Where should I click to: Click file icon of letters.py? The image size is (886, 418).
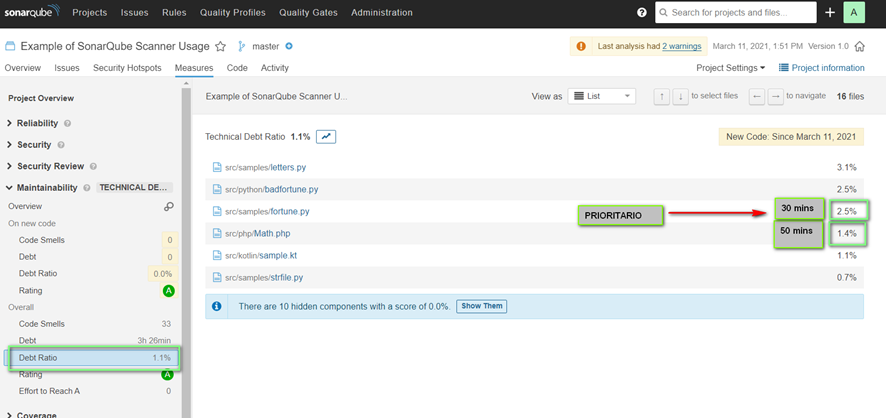216,167
